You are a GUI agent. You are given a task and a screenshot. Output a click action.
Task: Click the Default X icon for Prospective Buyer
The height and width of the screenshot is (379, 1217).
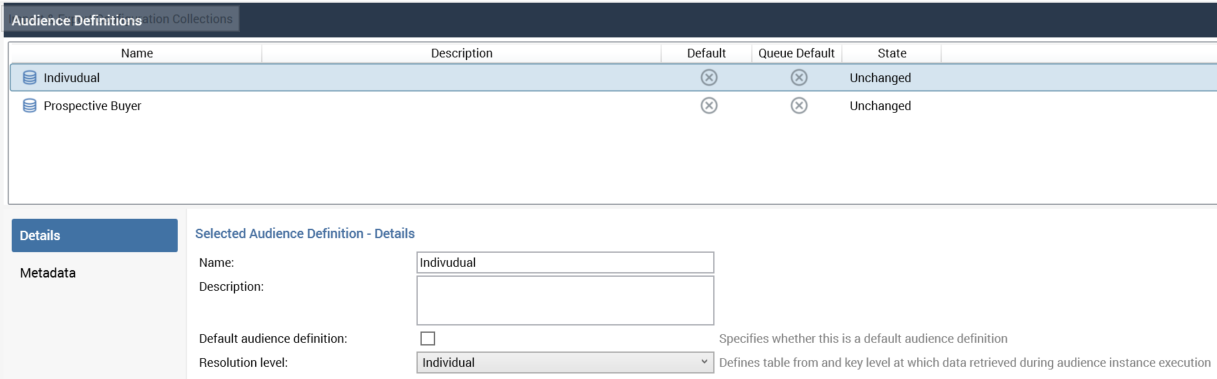click(x=708, y=106)
